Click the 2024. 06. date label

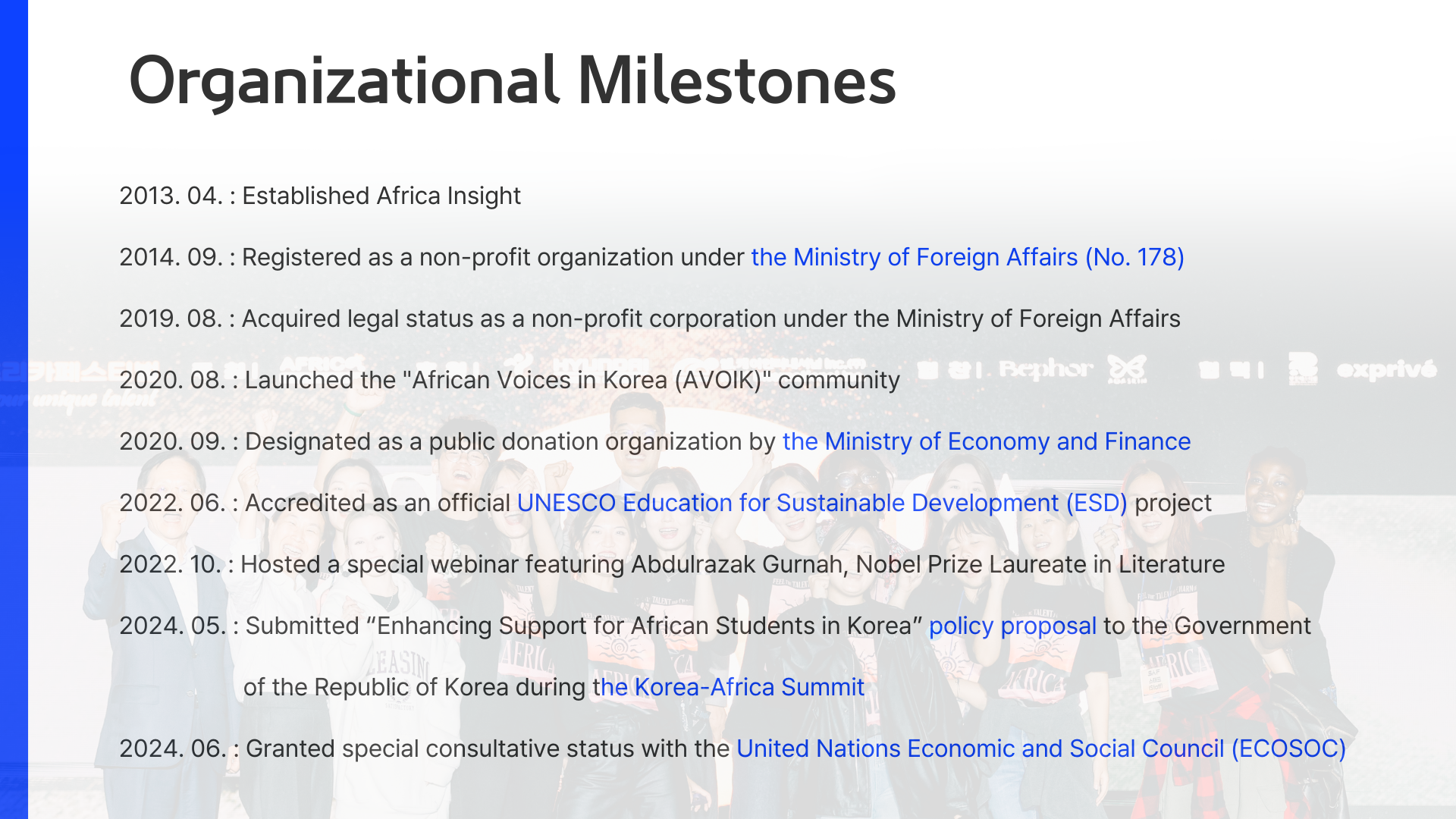(173, 749)
